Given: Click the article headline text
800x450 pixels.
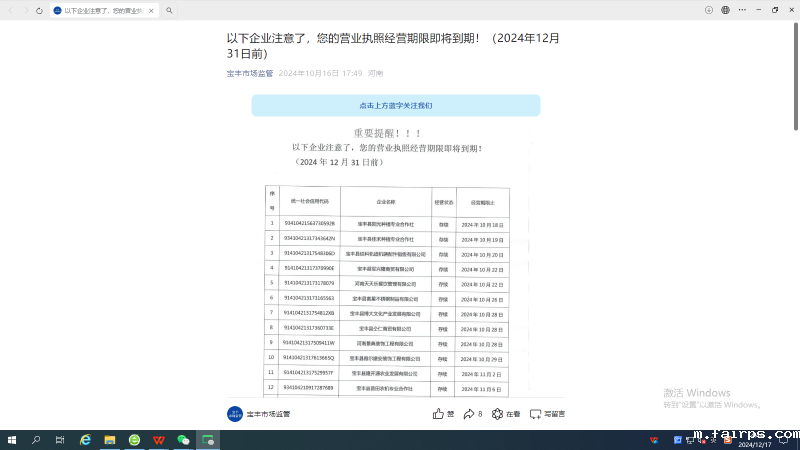Looking at the screenshot, I should coord(393,46).
